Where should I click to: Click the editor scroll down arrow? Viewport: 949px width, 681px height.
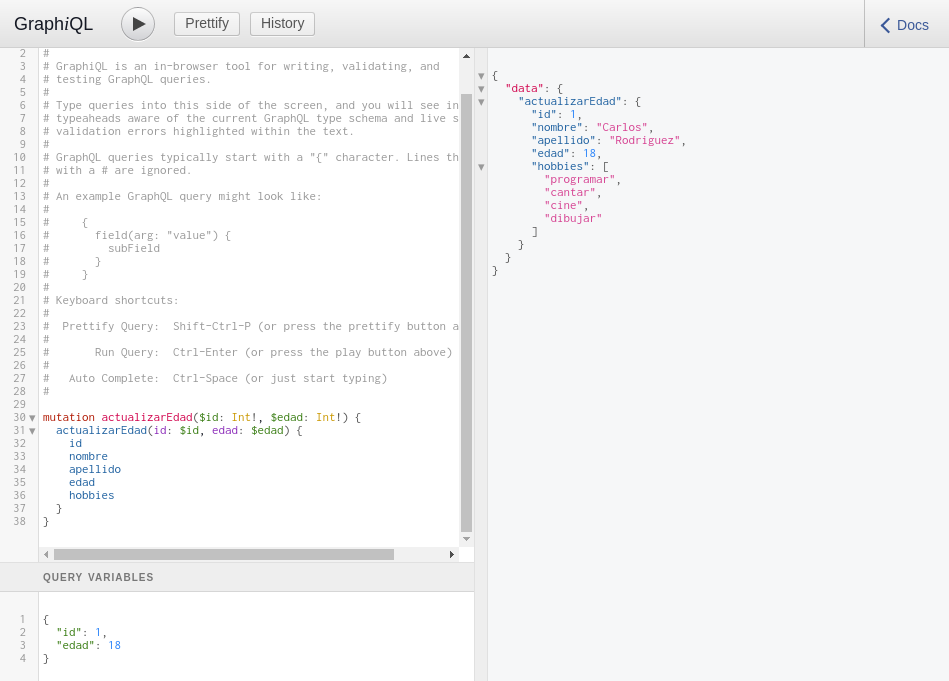point(466,539)
